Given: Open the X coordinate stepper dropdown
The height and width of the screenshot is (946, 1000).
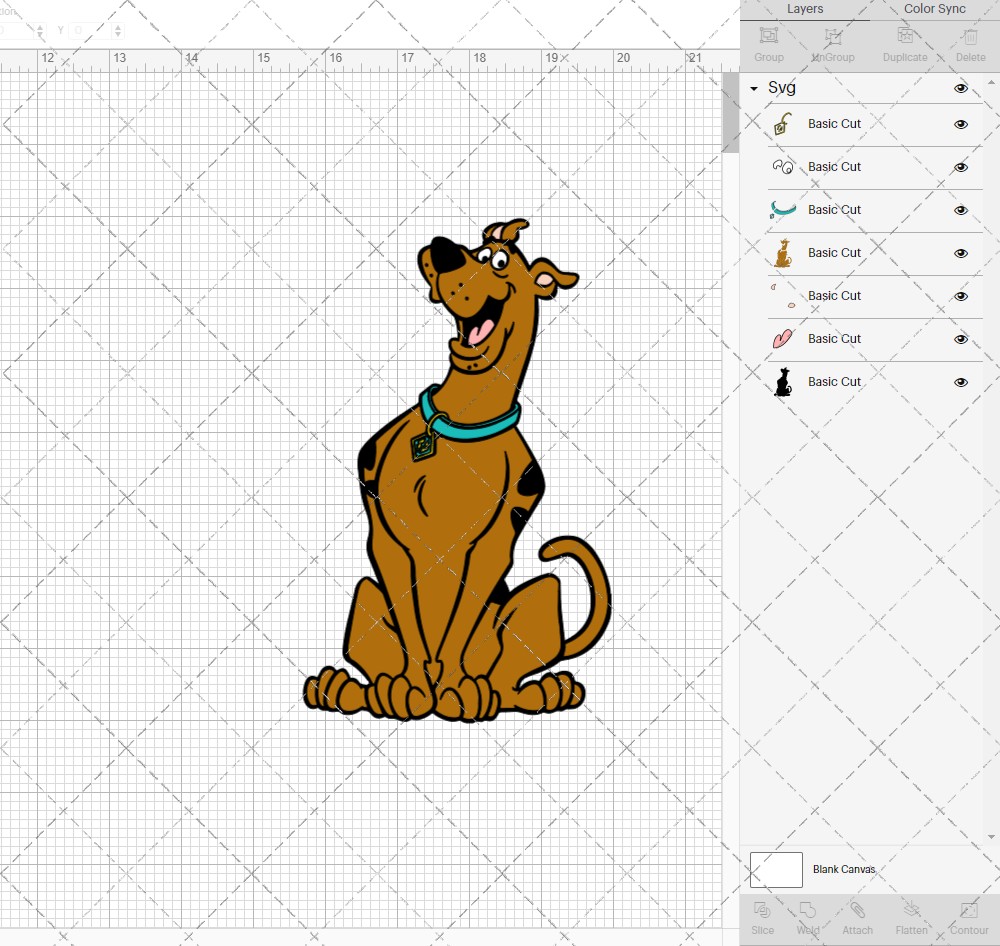Looking at the screenshot, I should pos(40,30).
